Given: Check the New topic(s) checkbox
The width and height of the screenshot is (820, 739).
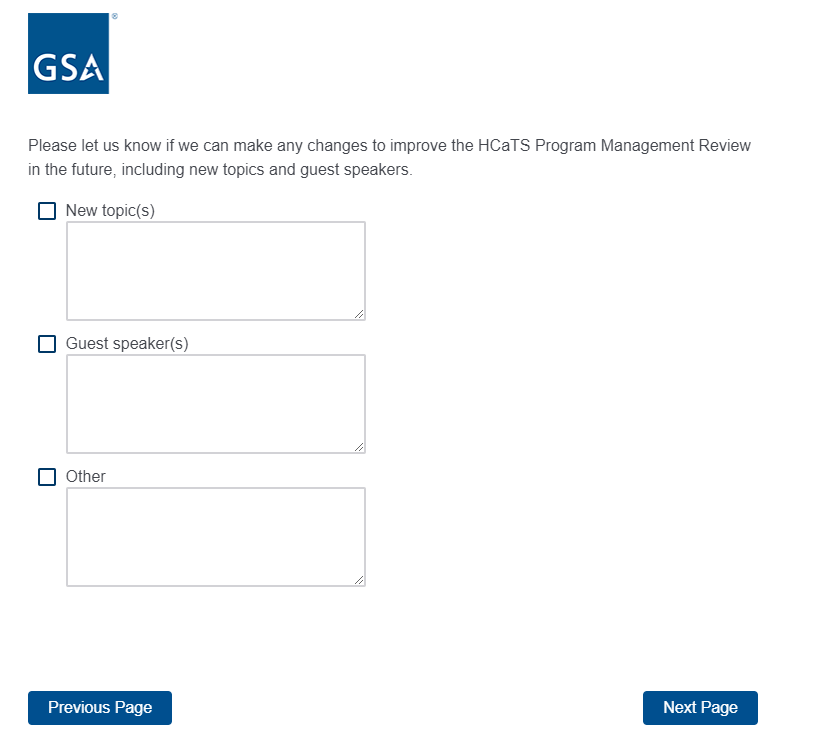Looking at the screenshot, I should [47, 211].
